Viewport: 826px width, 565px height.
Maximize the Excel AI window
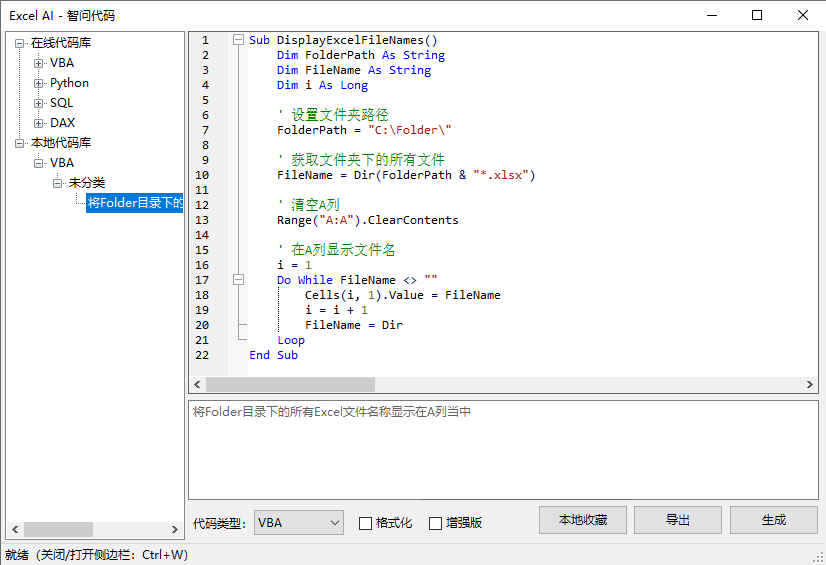(x=757, y=15)
